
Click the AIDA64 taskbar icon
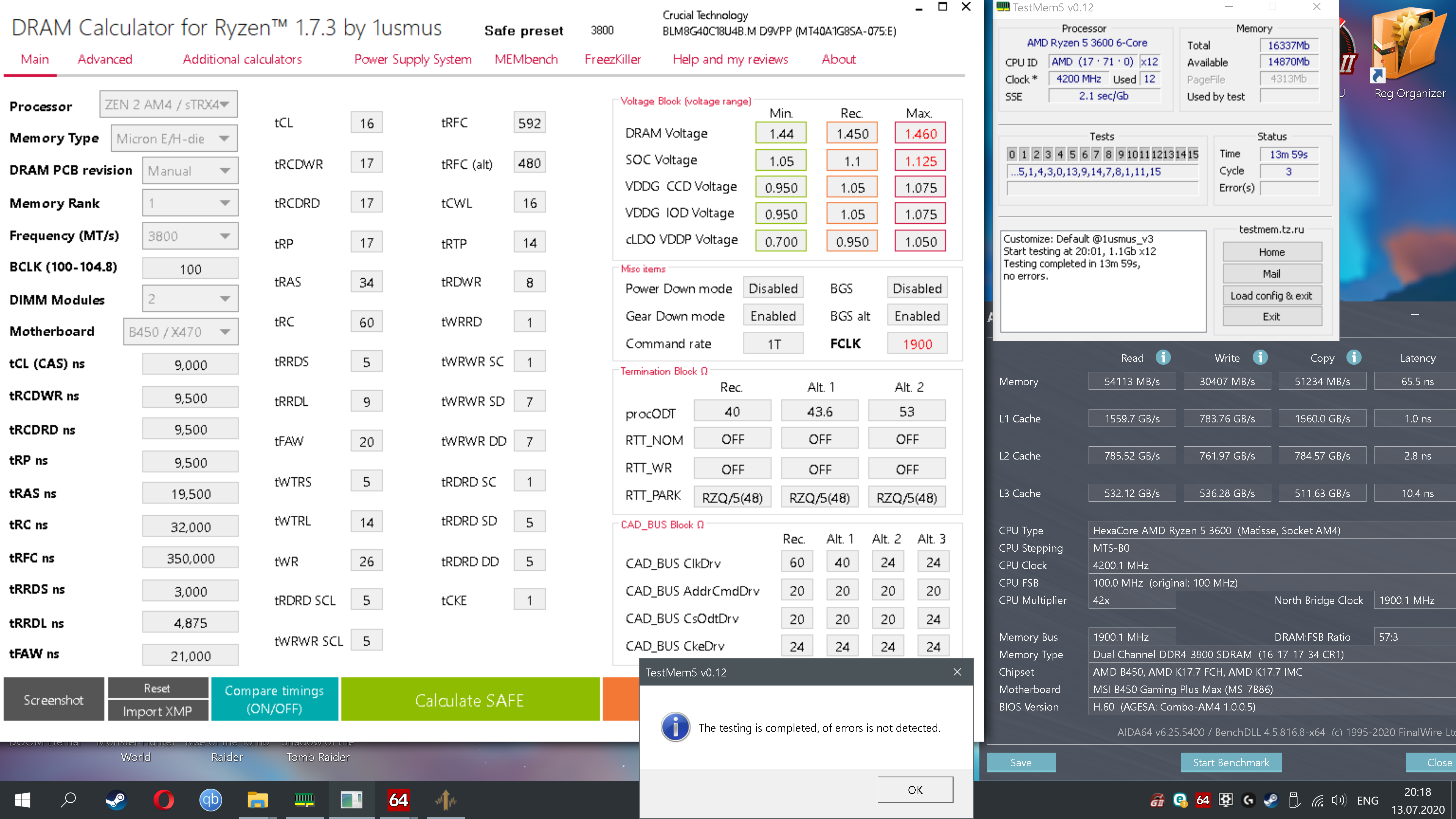[x=399, y=800]
